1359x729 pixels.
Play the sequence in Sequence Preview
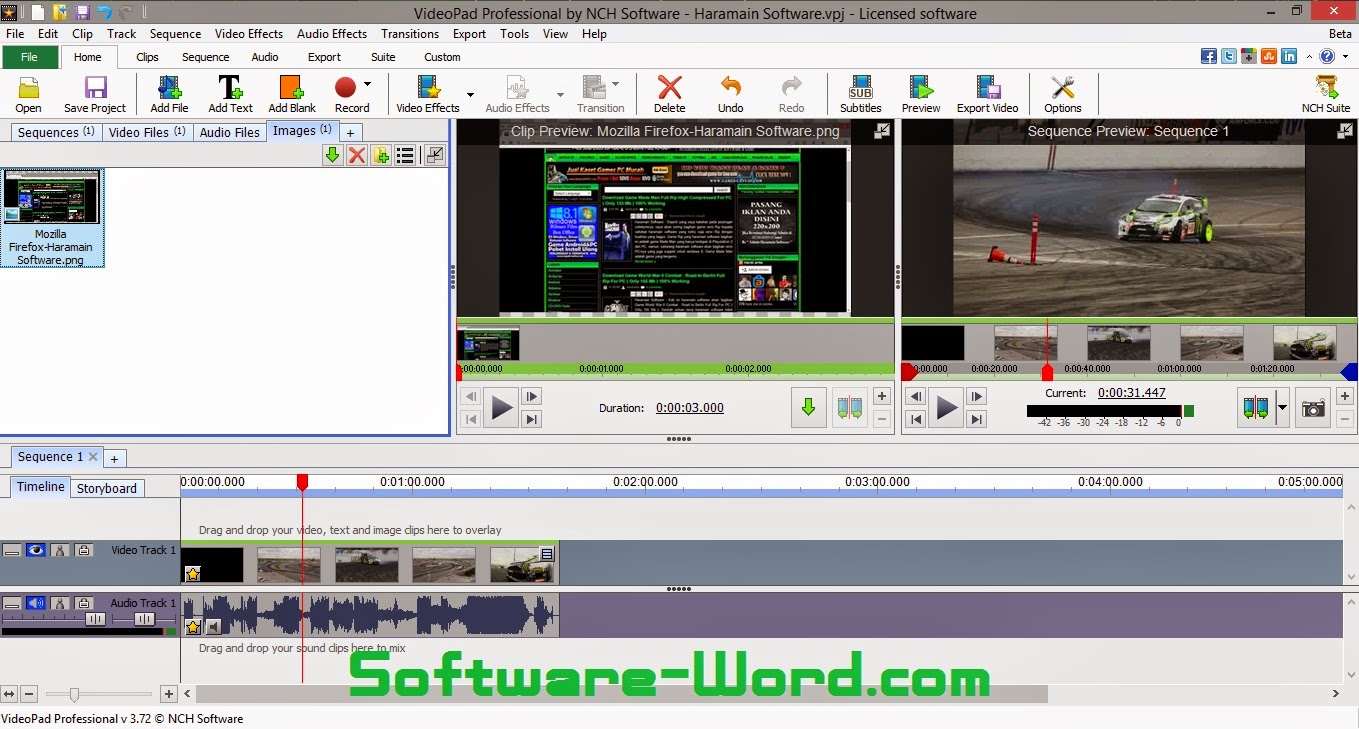tap(946, 408)
